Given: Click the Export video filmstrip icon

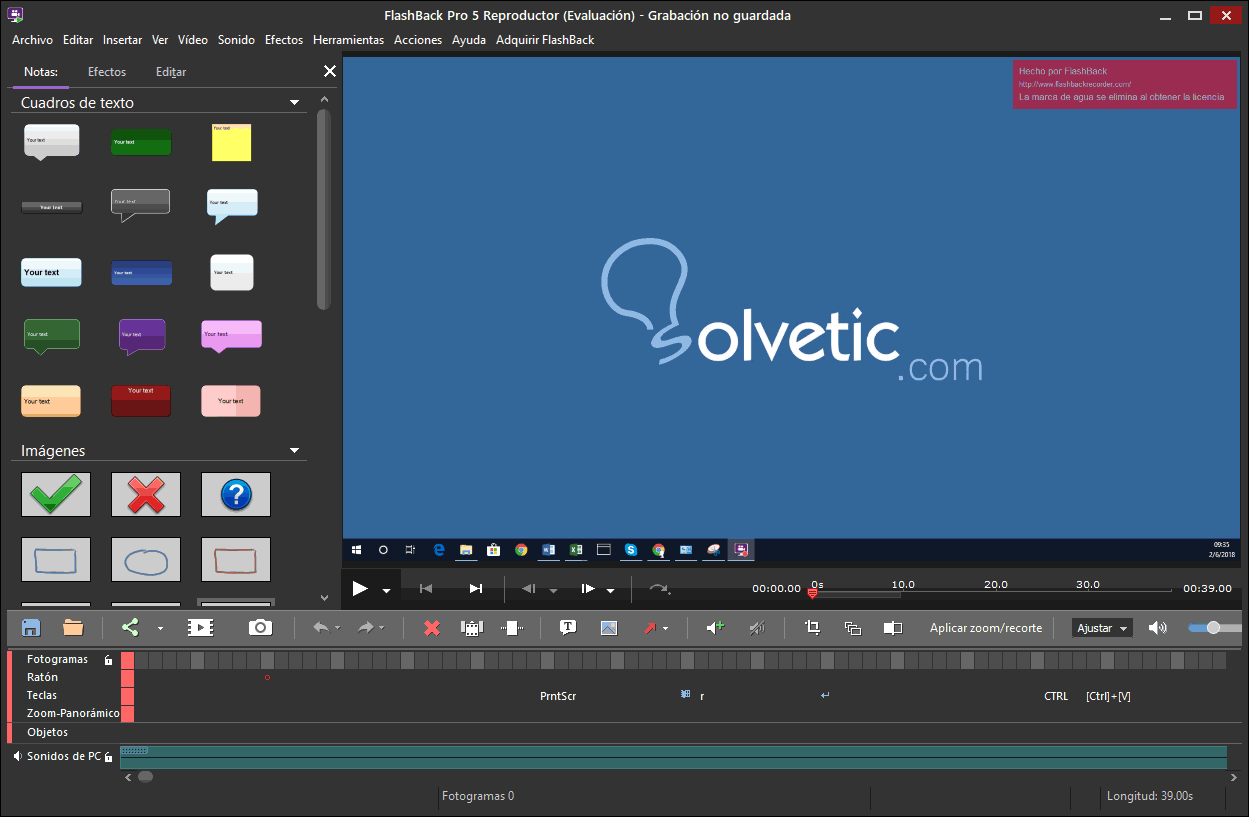Looking at the screenshot, I should coord(200,628).
